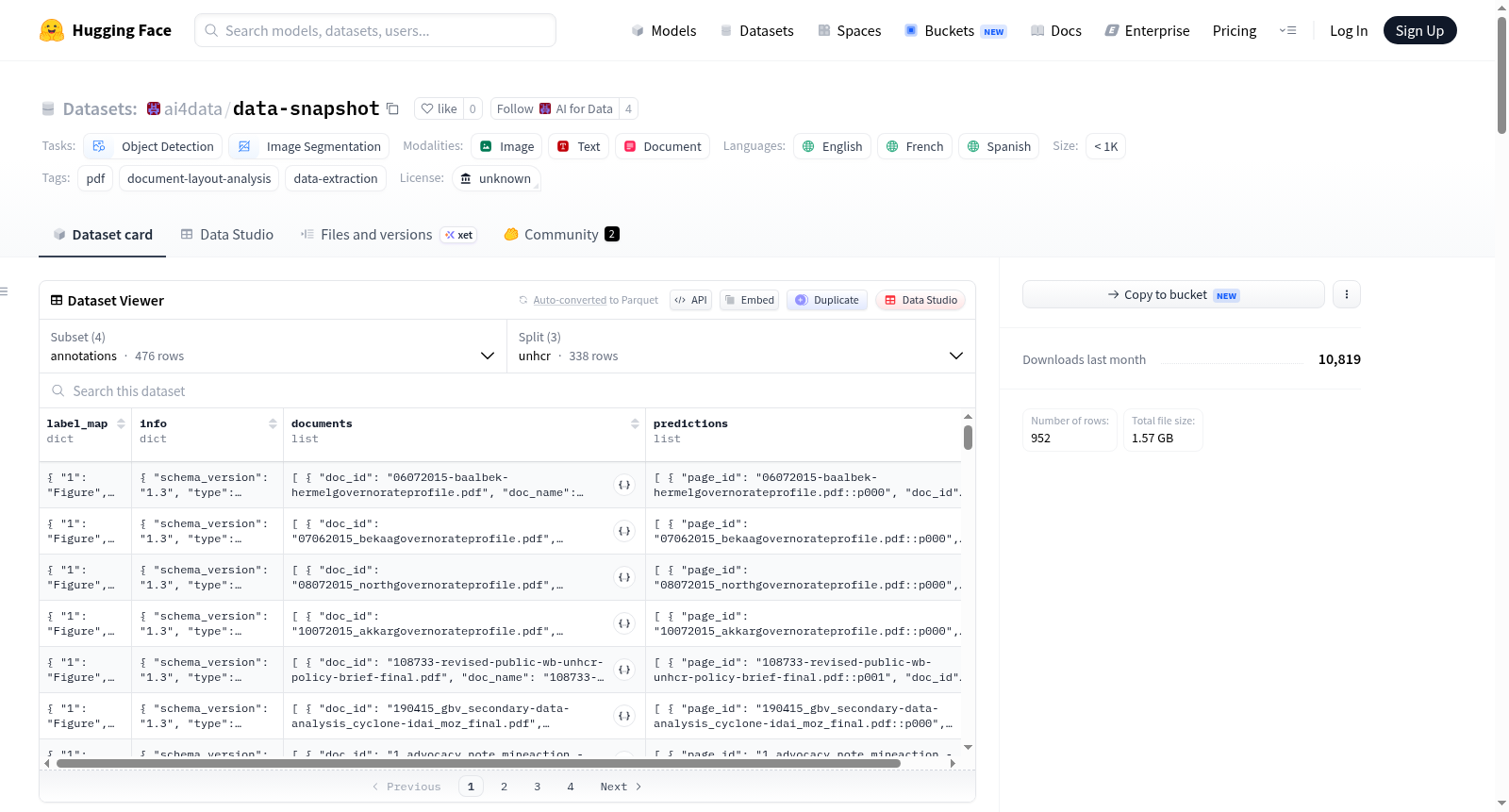The width and height of the screenshot is (1509, 812).
Task: Select the French language tag
Action: 915,146
